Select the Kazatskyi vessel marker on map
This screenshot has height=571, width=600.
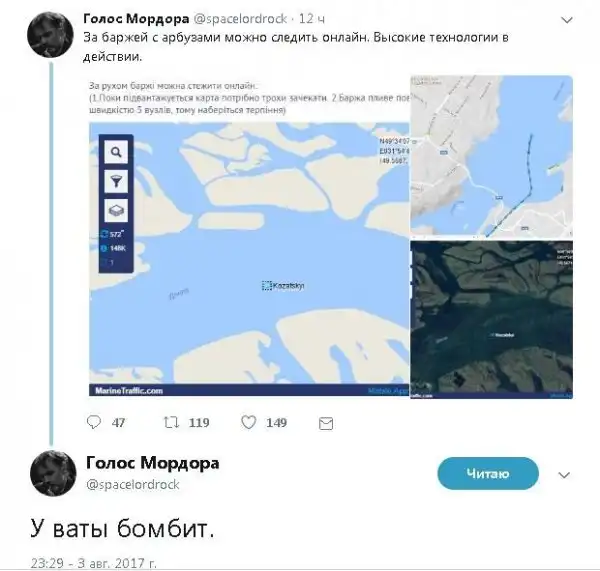coord(267,286)
